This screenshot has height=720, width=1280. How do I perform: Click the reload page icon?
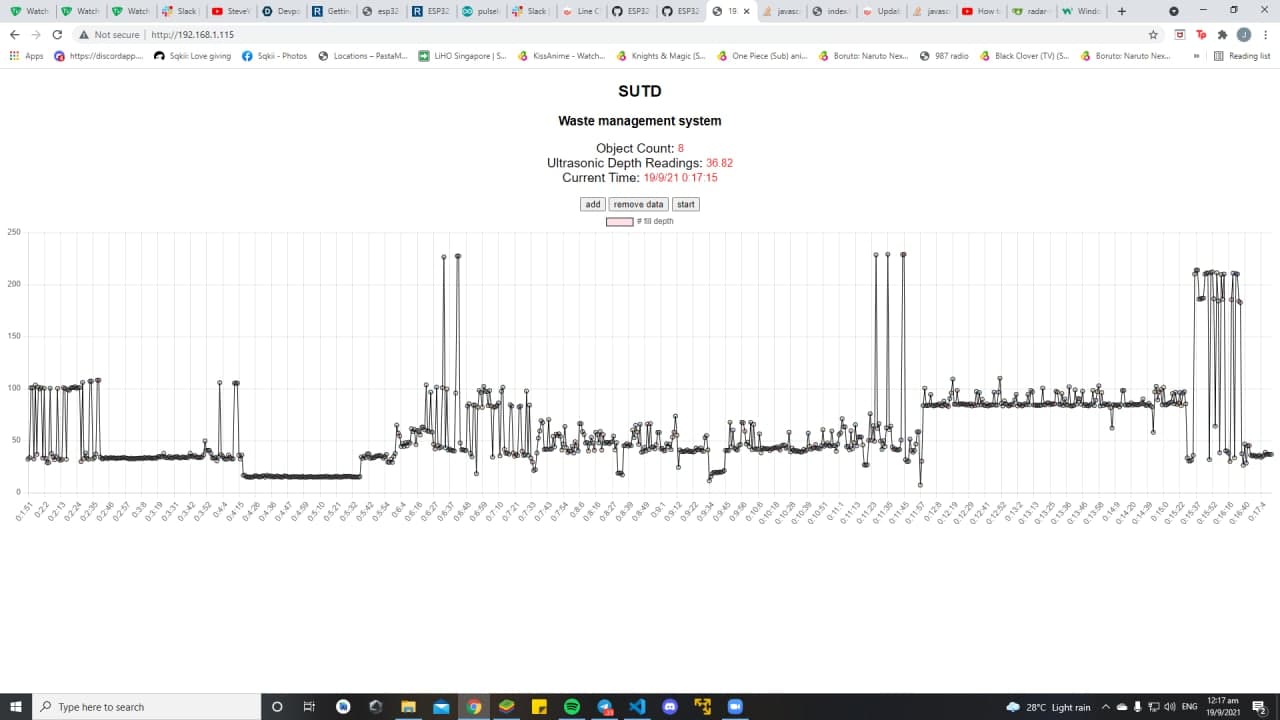[x=57, y=33]
